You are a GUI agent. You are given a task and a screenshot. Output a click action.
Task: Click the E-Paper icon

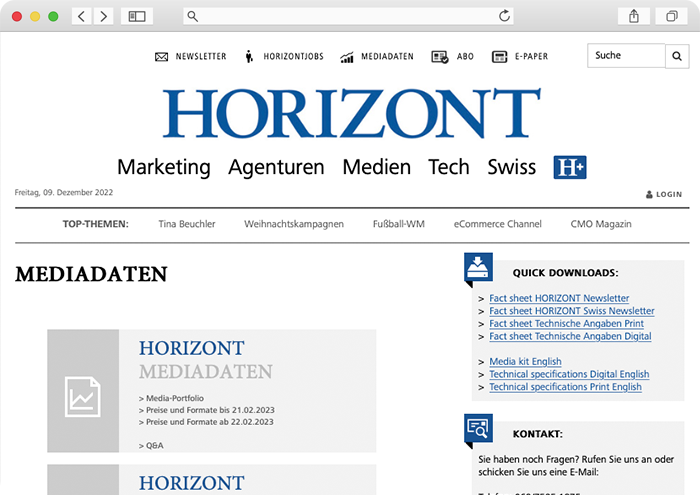tap(499, 57)
